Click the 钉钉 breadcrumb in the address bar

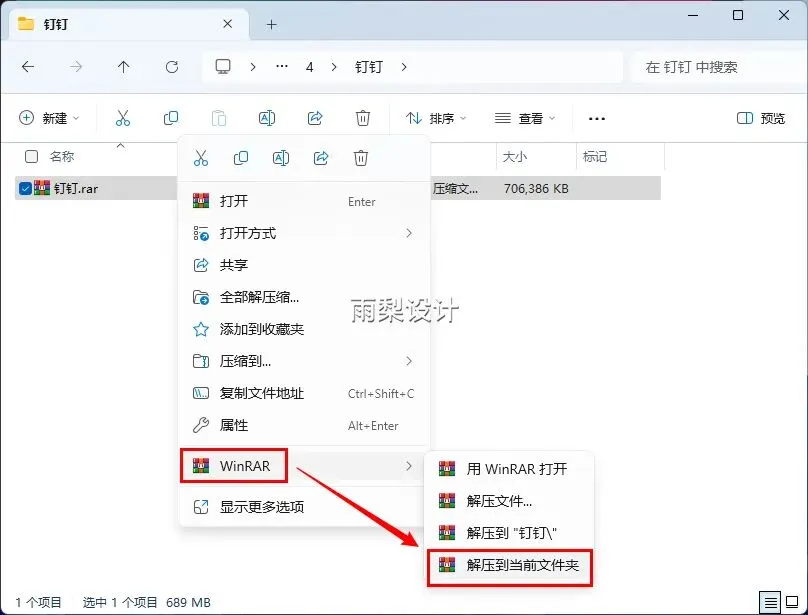[x=368, y=67]
